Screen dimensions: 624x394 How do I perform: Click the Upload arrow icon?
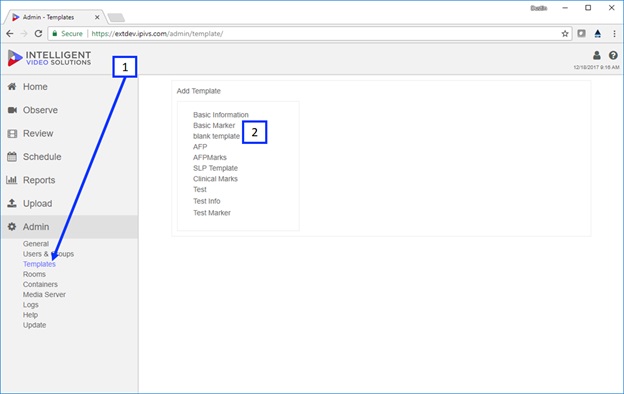(x=12, y=203)
